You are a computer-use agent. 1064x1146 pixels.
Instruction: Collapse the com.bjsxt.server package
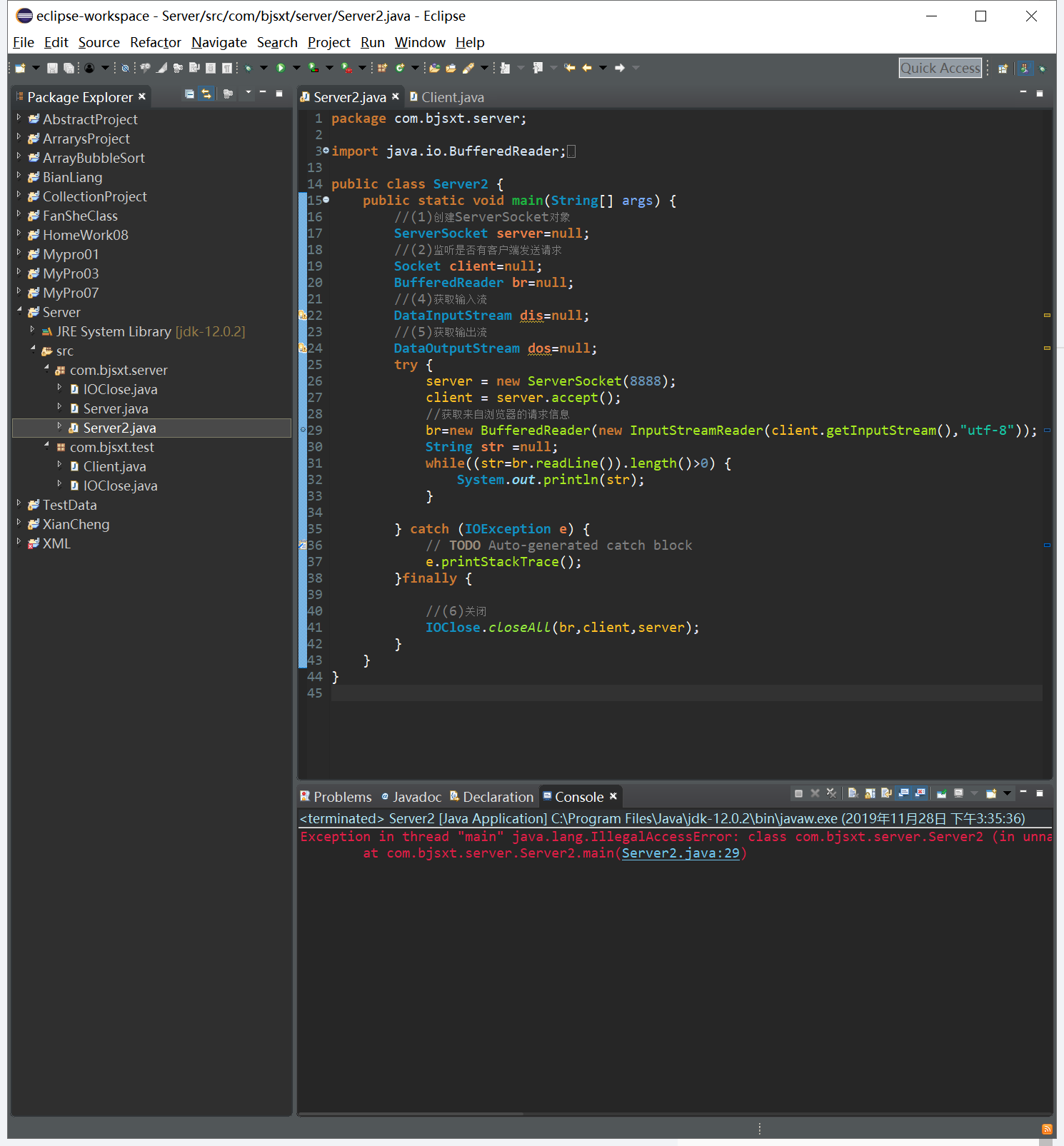tap(46, 368)
